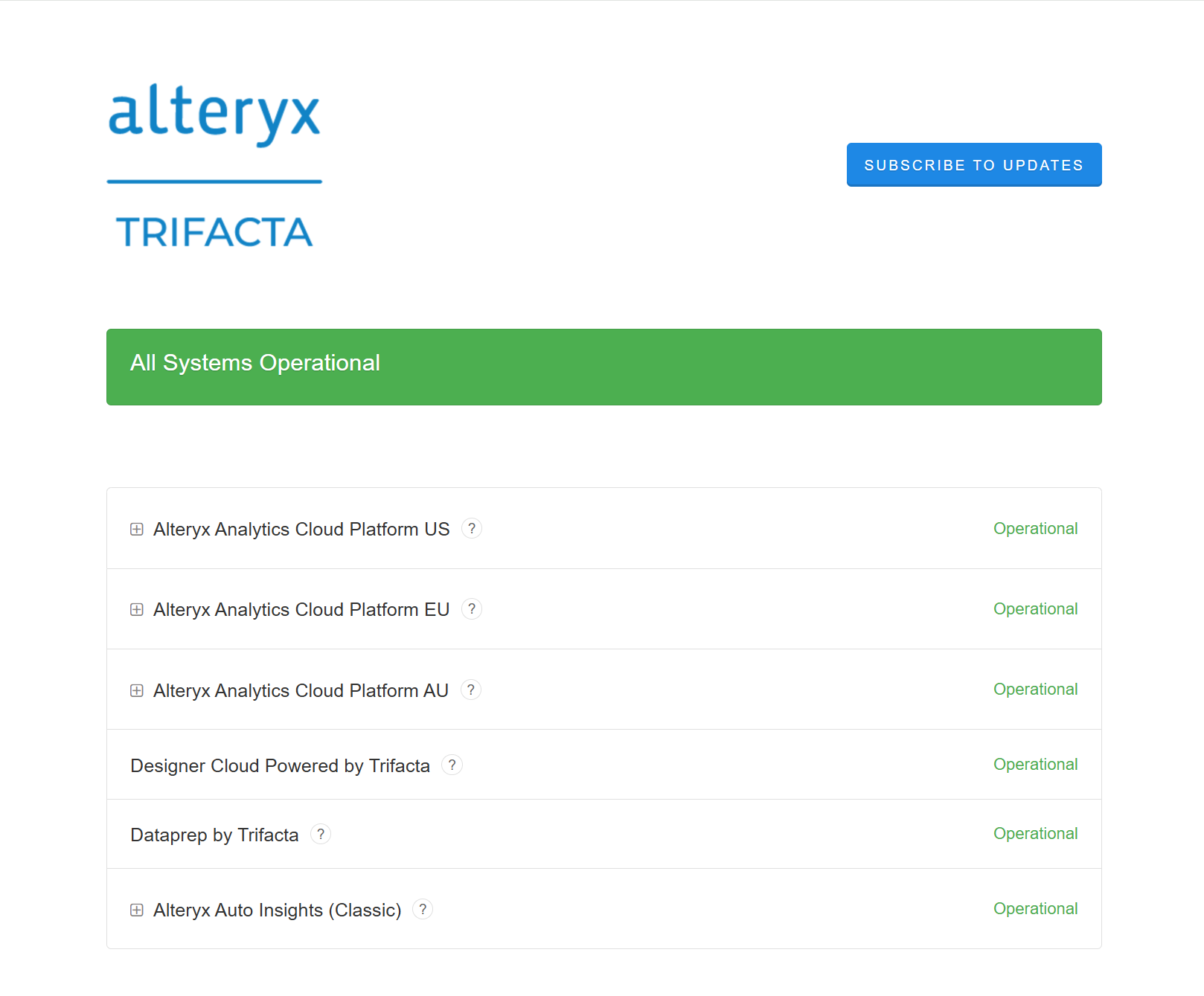Open help tooltip for Cloud Platform EU
Viewport: 1204px width, 996px height.
click(x=472, y=609)
